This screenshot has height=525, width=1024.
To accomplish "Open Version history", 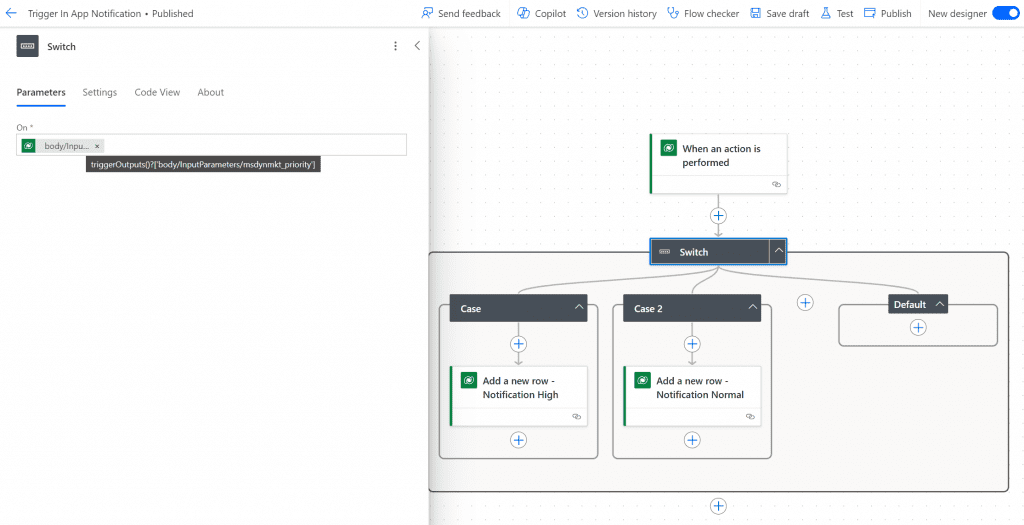I will pyautogui.click(x=617, y=14).
